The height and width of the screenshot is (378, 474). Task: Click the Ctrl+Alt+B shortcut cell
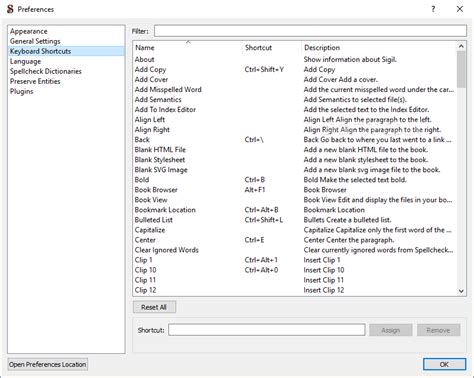pos(261,210)
